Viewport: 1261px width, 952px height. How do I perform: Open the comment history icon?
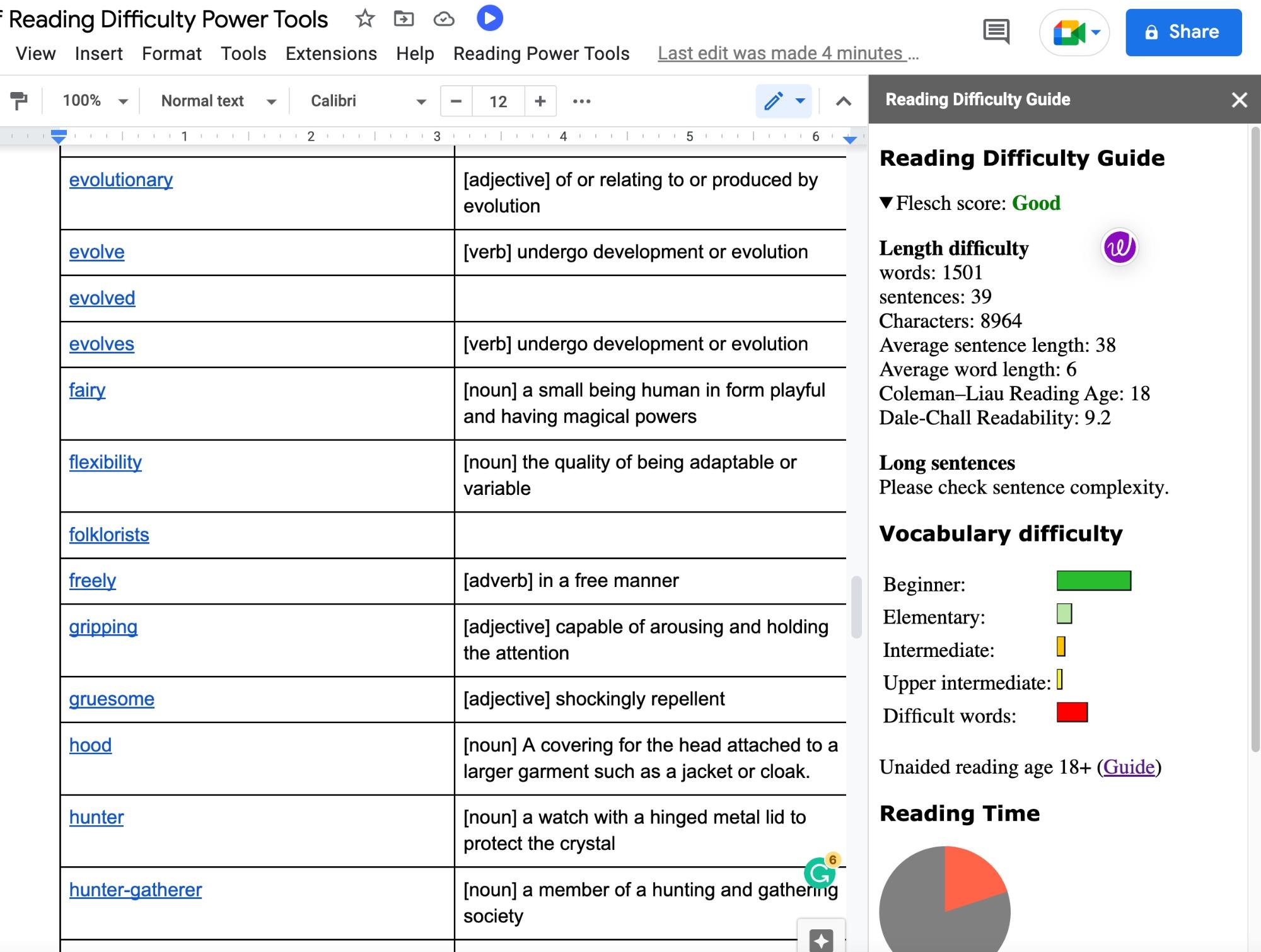996,32
